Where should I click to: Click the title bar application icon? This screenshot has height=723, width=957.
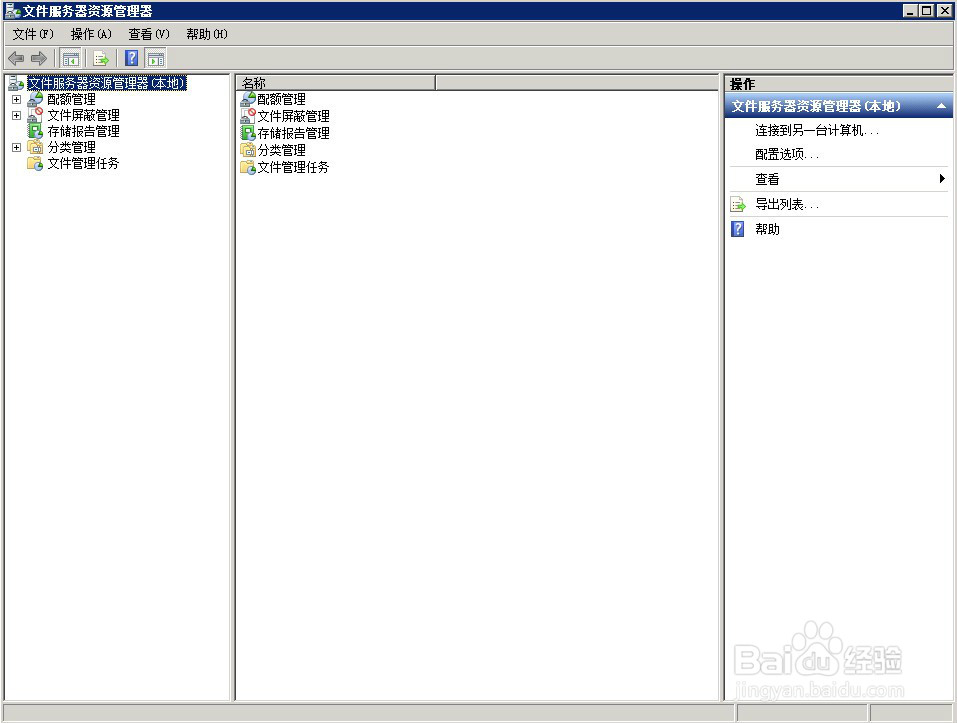[12, 10]
